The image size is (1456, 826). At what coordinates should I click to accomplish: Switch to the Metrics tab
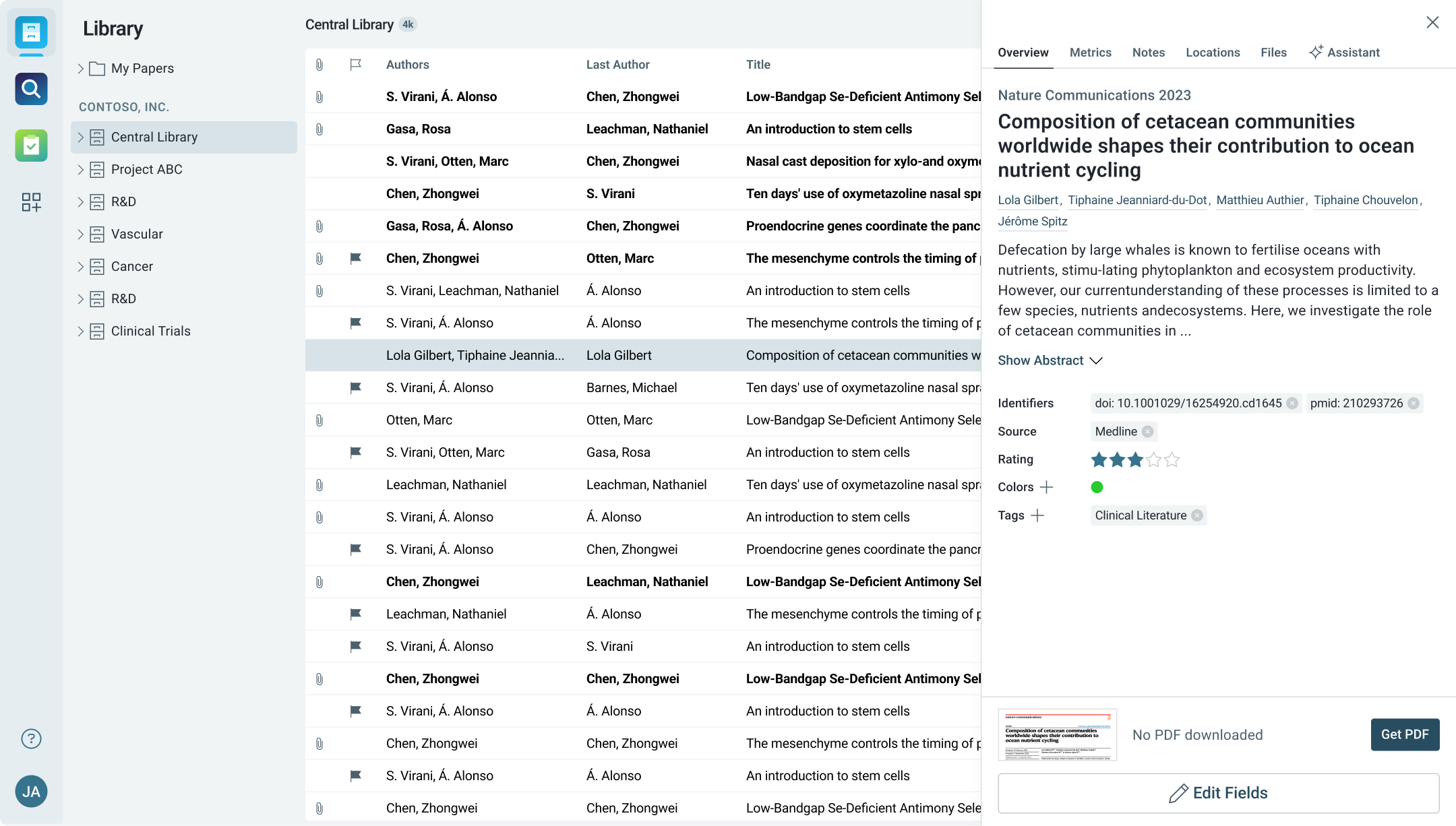tap(1090, 52)
